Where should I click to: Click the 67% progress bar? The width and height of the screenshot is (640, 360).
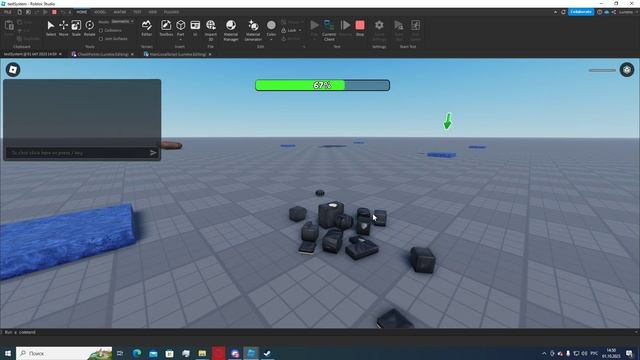pyautogui.click(x=322, y=85)
